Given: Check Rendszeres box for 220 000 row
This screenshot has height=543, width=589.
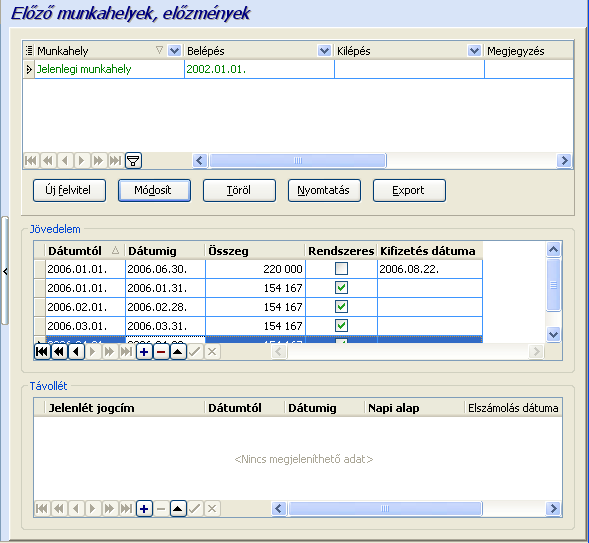Looking at the screenshot, I should 341,269.
